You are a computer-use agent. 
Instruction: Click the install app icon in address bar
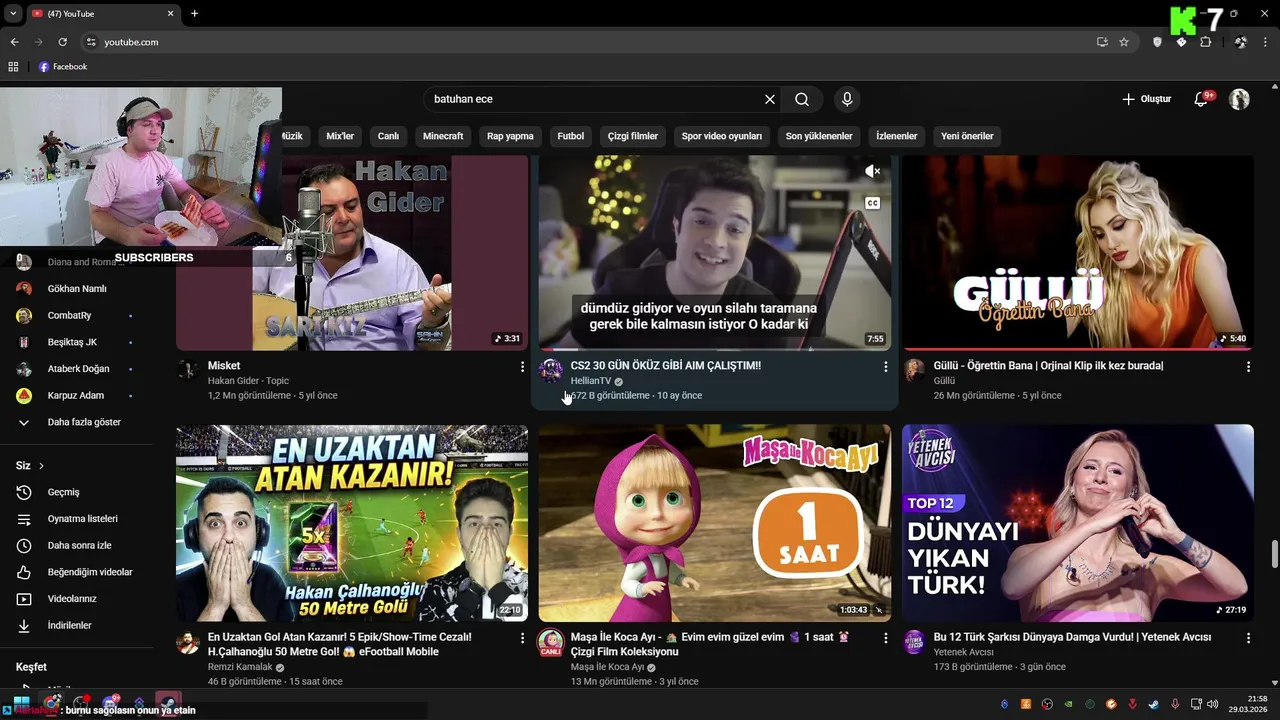1102,42
